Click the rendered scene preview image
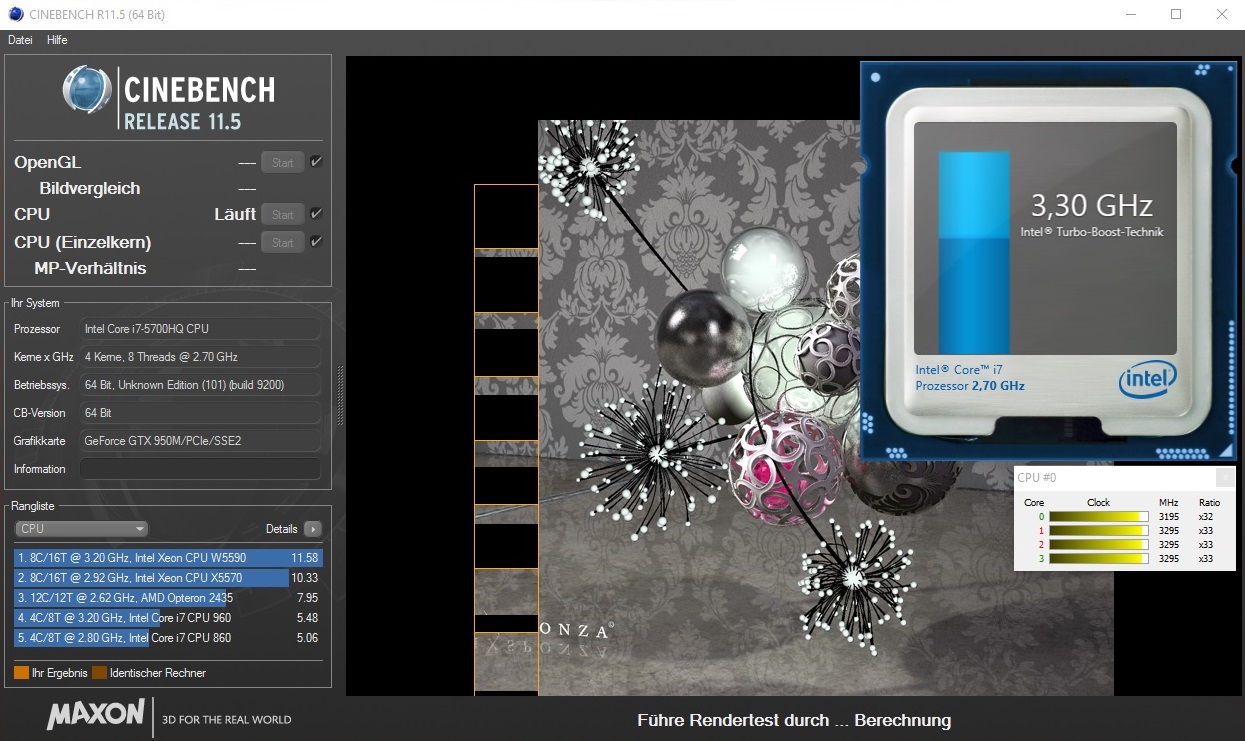 pos(794,408)
